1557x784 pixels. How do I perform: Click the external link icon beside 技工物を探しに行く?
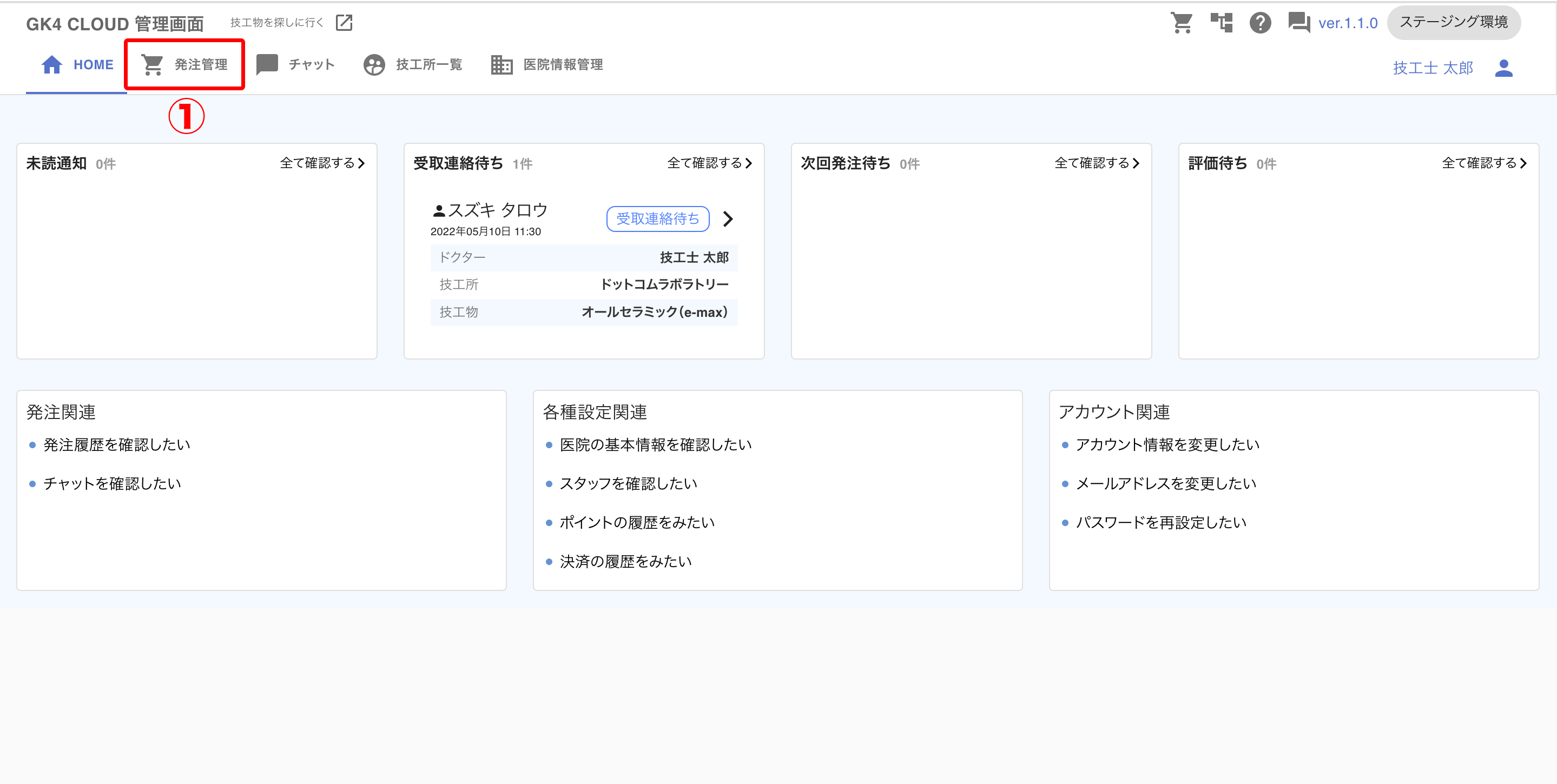tap(344, 23)
